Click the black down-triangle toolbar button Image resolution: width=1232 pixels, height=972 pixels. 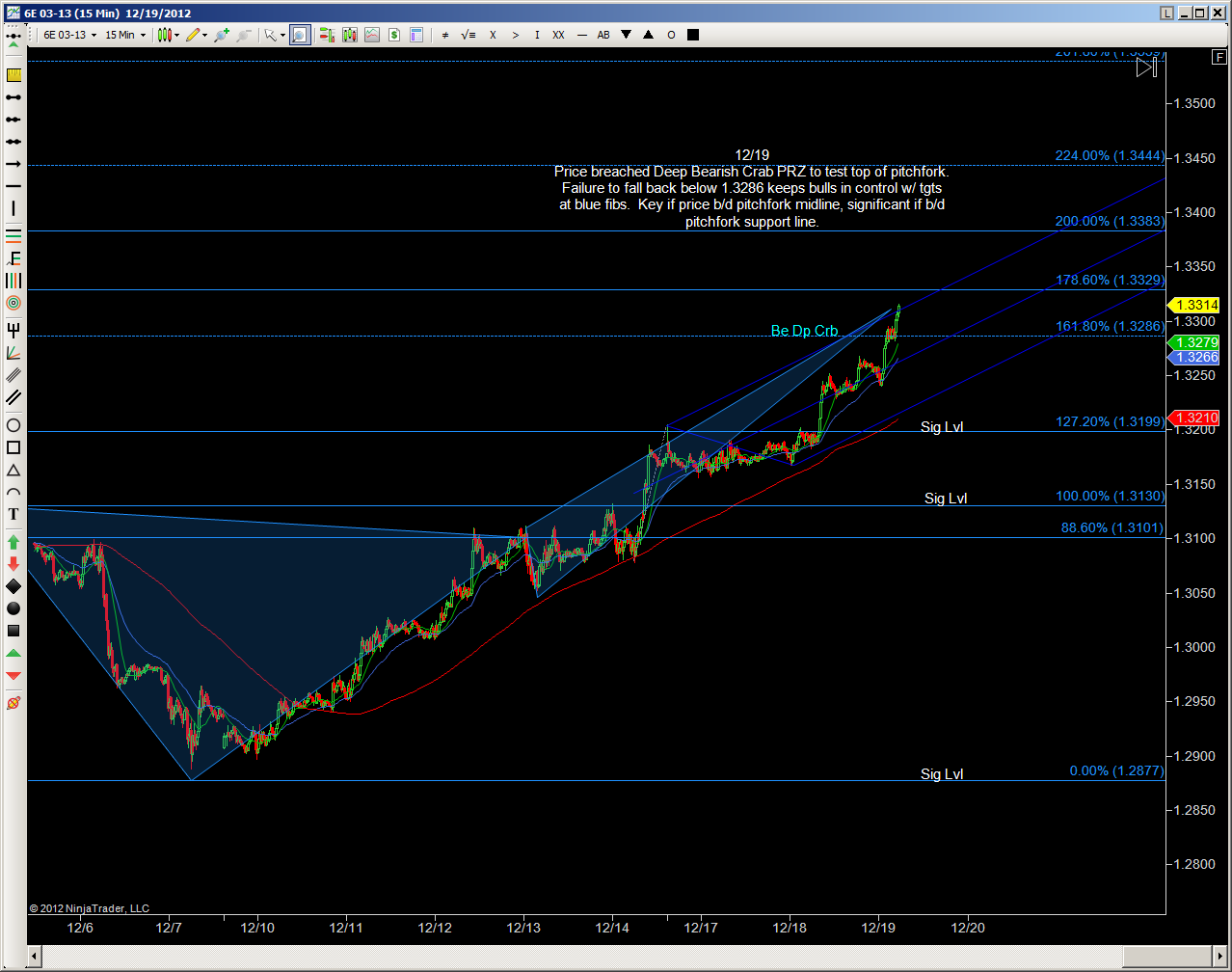(626, 35)
